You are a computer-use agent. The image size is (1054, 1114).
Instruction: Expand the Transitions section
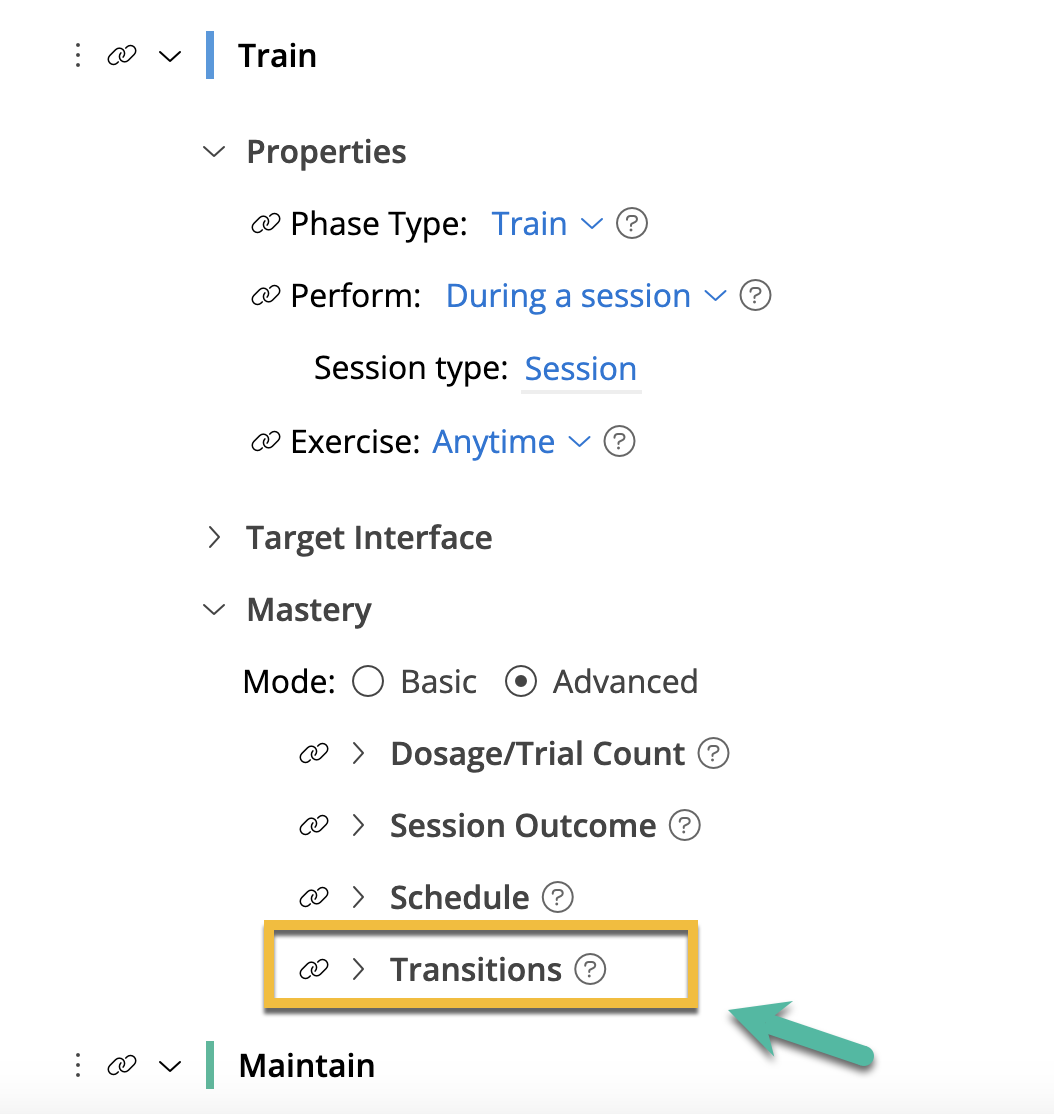[x=360, y=969]
